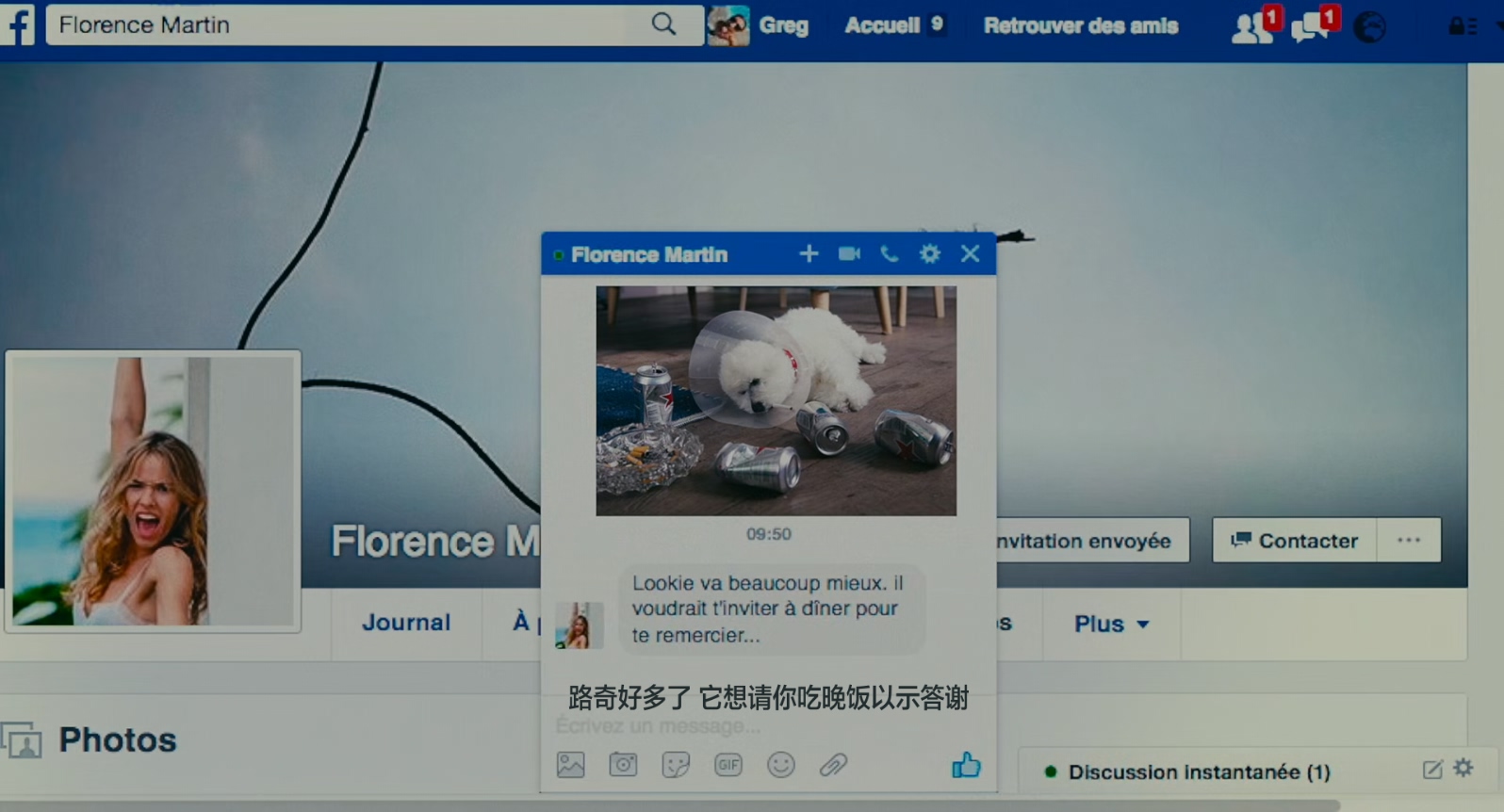Start voice call with phone icon
This screenshot has height=812, width=1504.
[x=889, y=253]
